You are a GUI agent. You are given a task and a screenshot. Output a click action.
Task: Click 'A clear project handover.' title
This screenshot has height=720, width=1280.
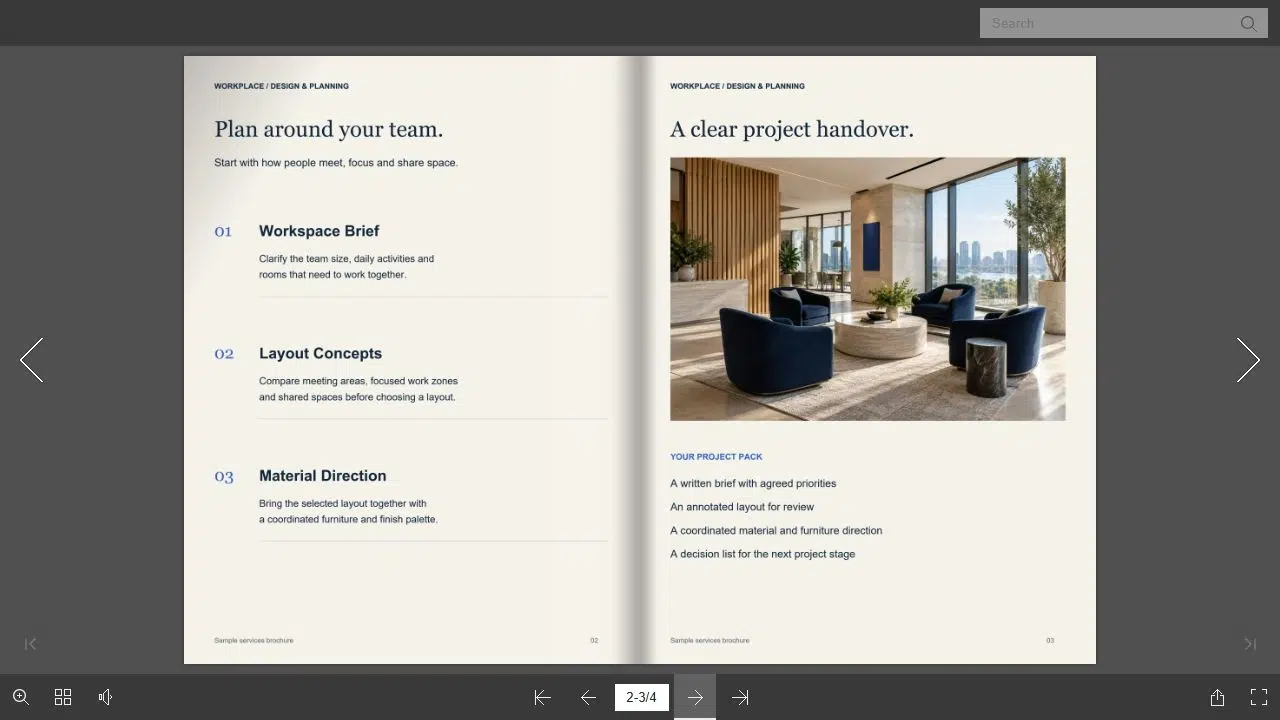click(x=791, y=129)
